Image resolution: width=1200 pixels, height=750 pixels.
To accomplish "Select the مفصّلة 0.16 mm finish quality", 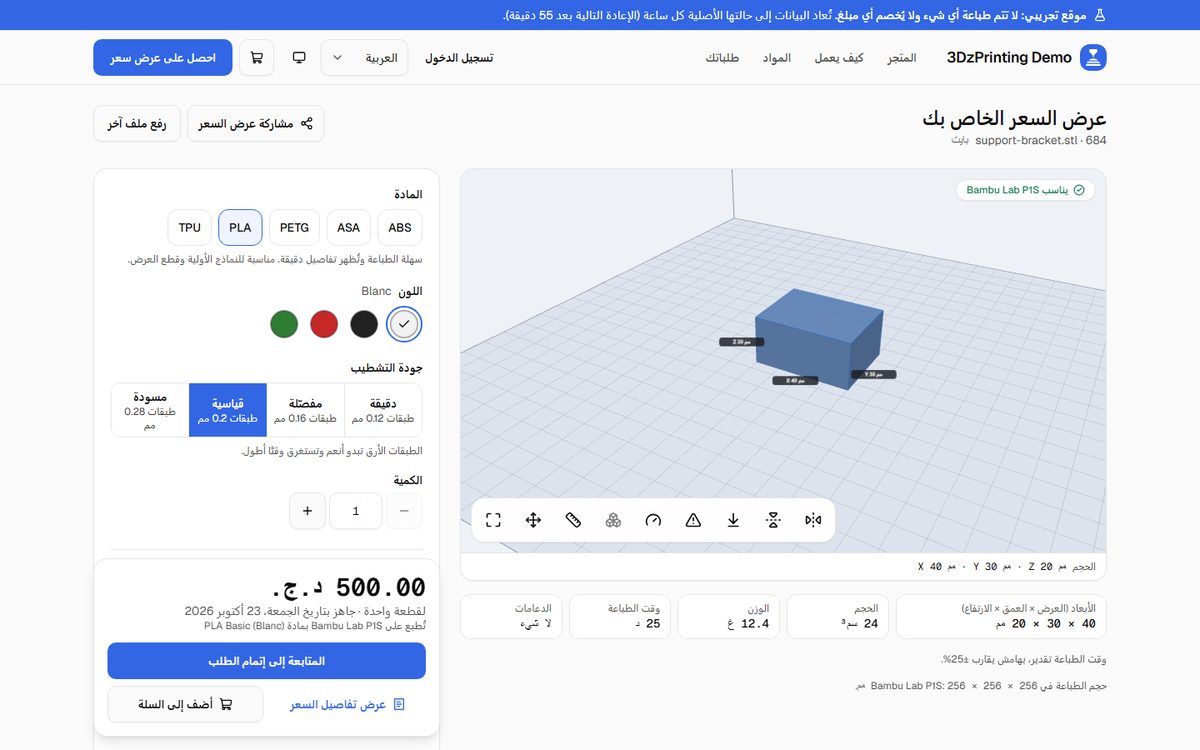I will point(306,410).
